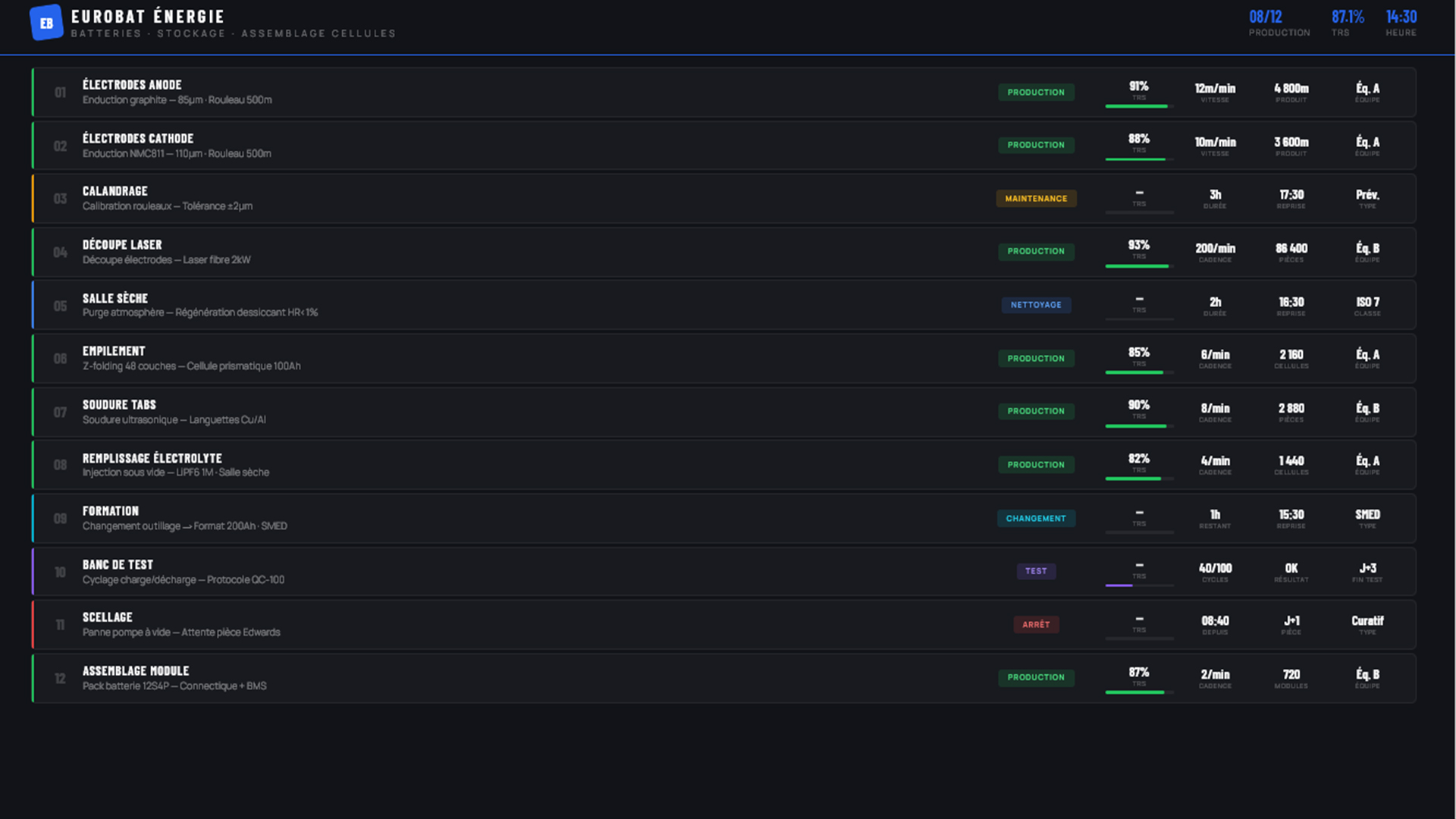Screen dimensions: 1456x819
Task: Click the PRODUCTION badge for Électrodes Anode
Action: click(x=1036, y=93)
